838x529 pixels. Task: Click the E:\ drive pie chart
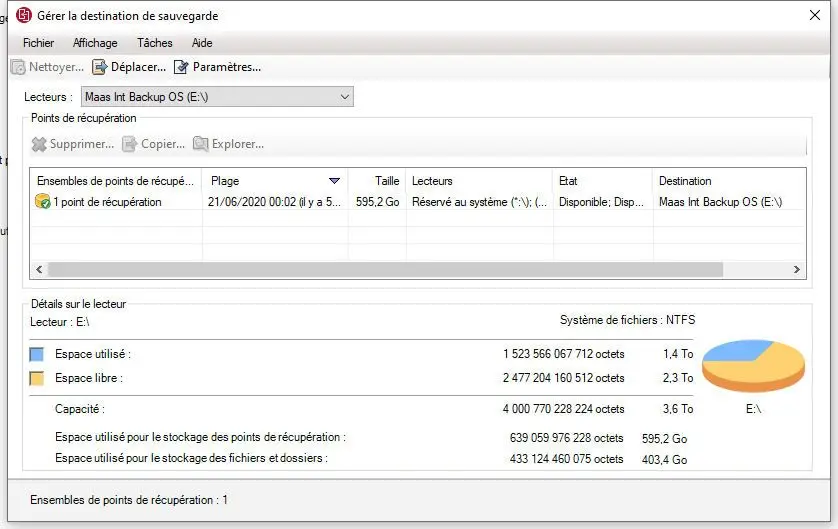click(753, 366)
